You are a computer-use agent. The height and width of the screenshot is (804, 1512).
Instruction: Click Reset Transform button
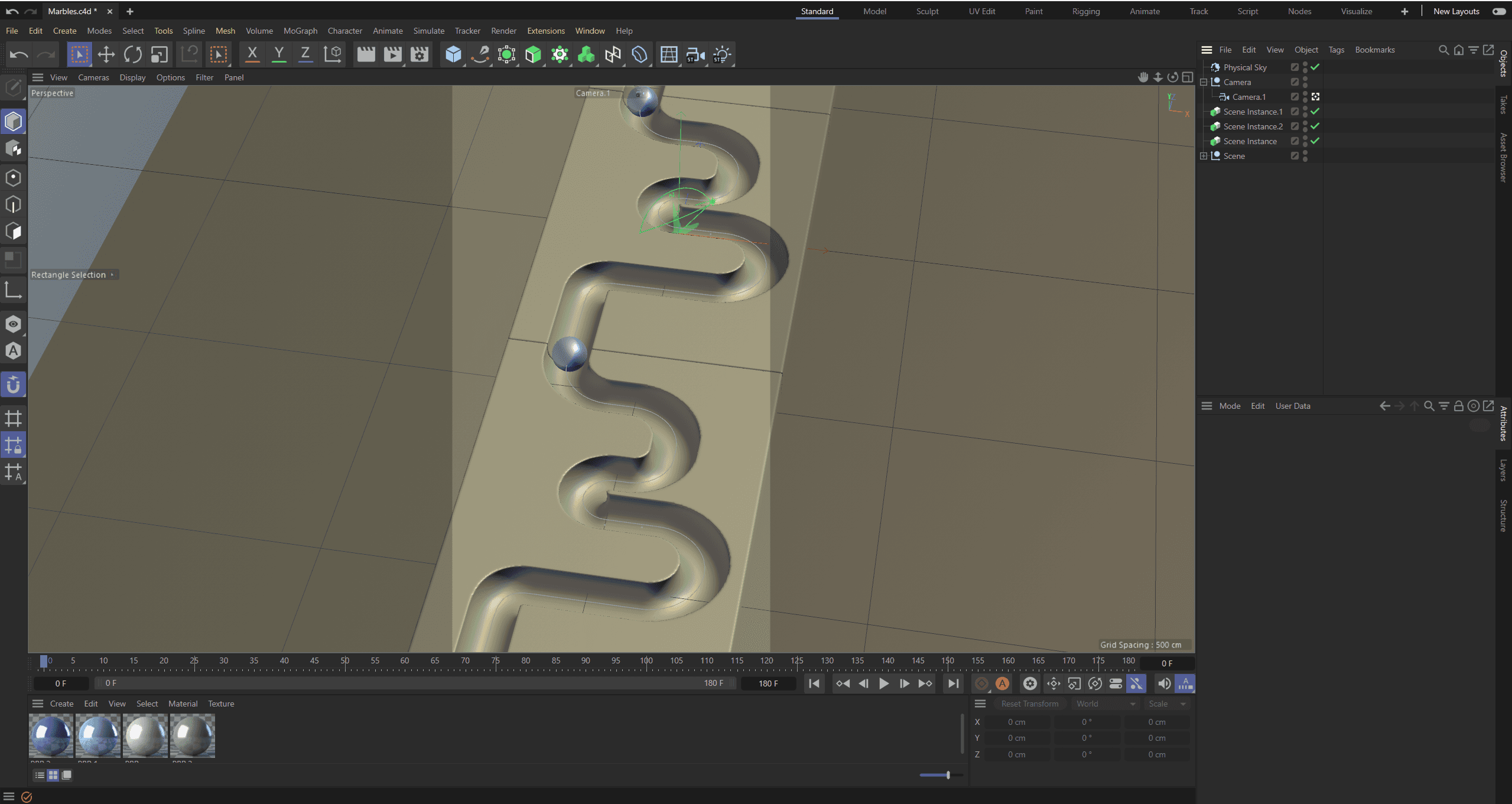1029,704
